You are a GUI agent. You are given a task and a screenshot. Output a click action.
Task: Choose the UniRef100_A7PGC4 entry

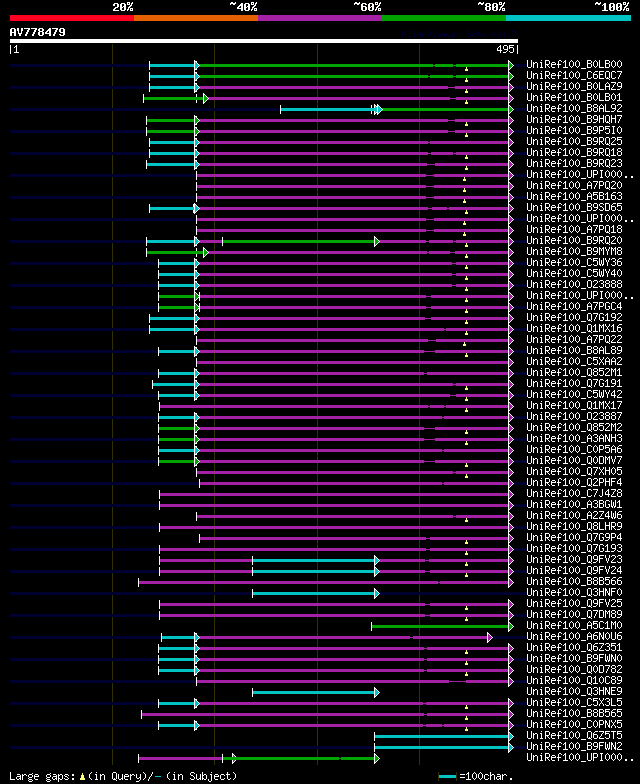pos(574,306)
